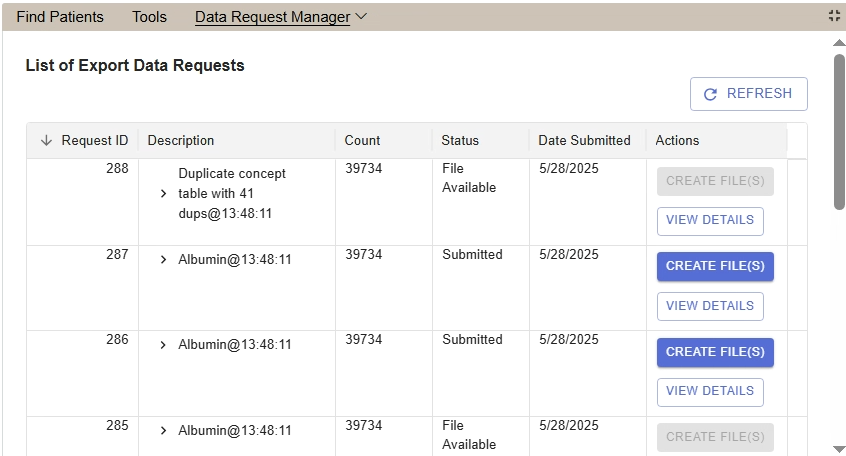This screenshot has width=846, height=456.
Task: Click Create File(s) for request 287
Action: click(x=715, y=266)
